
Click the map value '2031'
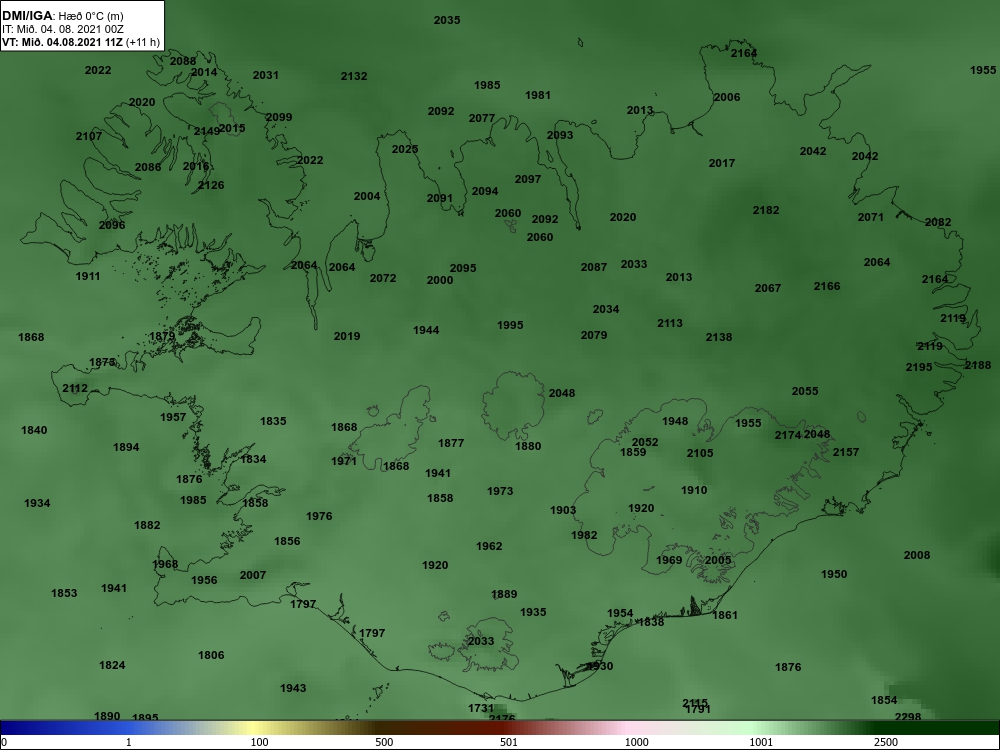(x=266, y=75)
